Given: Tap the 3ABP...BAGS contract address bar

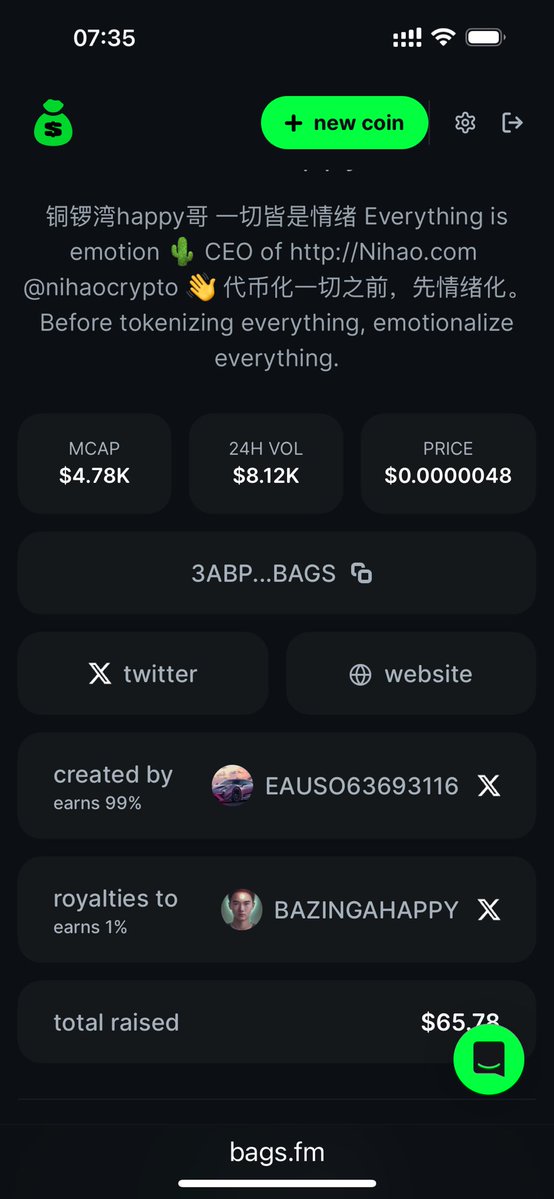Looking at the screenshot, I should click(277, 573).
